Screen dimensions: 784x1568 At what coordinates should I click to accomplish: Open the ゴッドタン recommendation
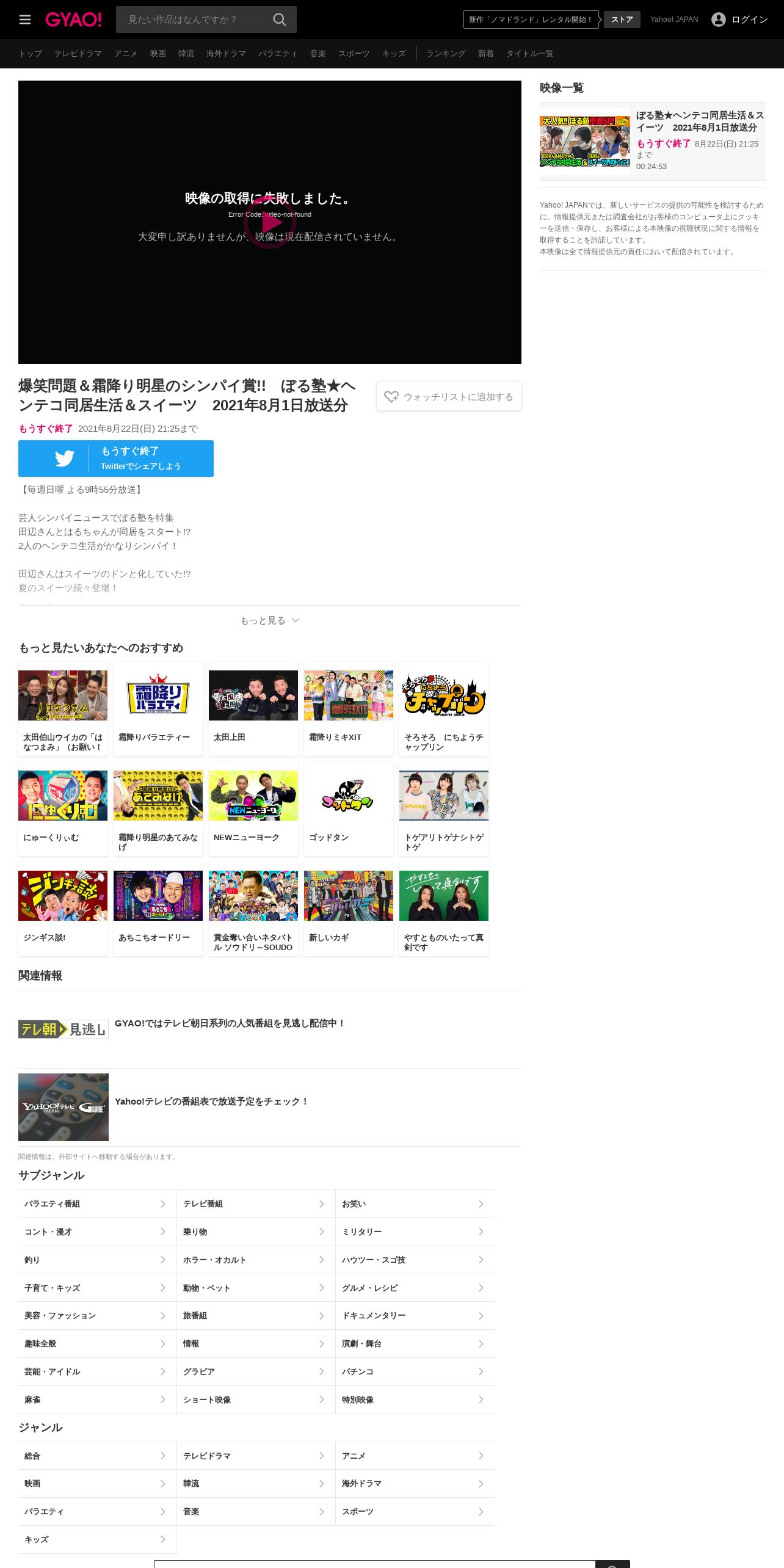coord(349,809)
